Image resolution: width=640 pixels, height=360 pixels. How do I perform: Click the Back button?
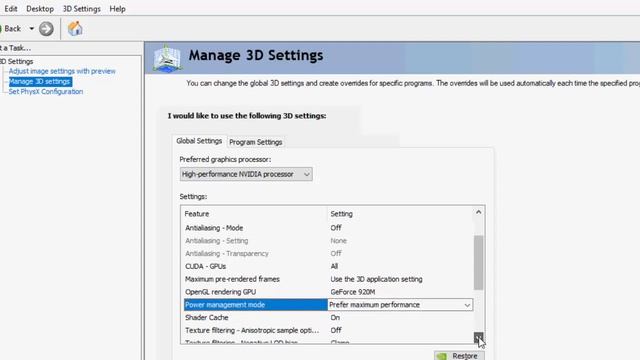[x=11, y=29]
